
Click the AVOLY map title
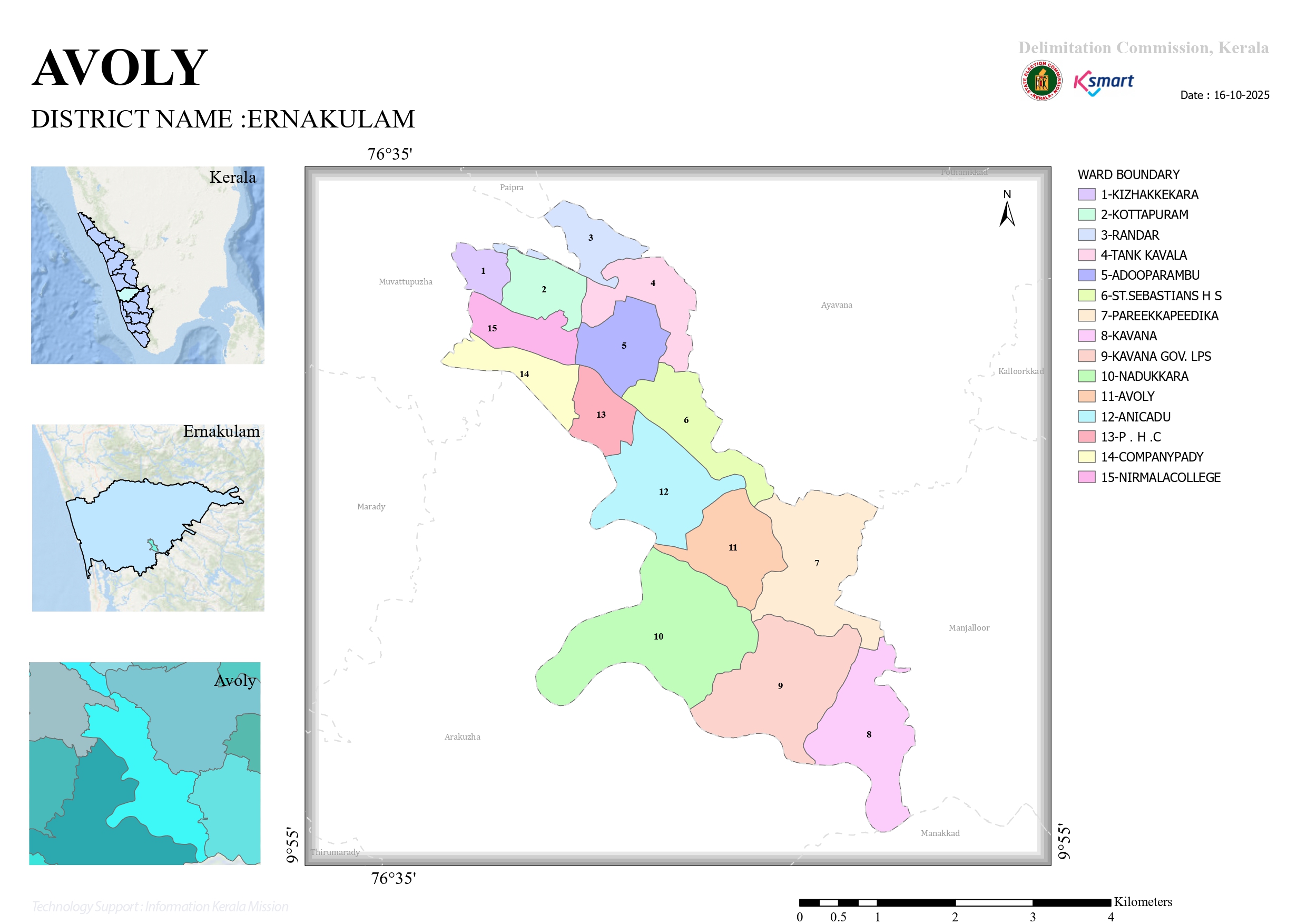[x=120, y=68]
